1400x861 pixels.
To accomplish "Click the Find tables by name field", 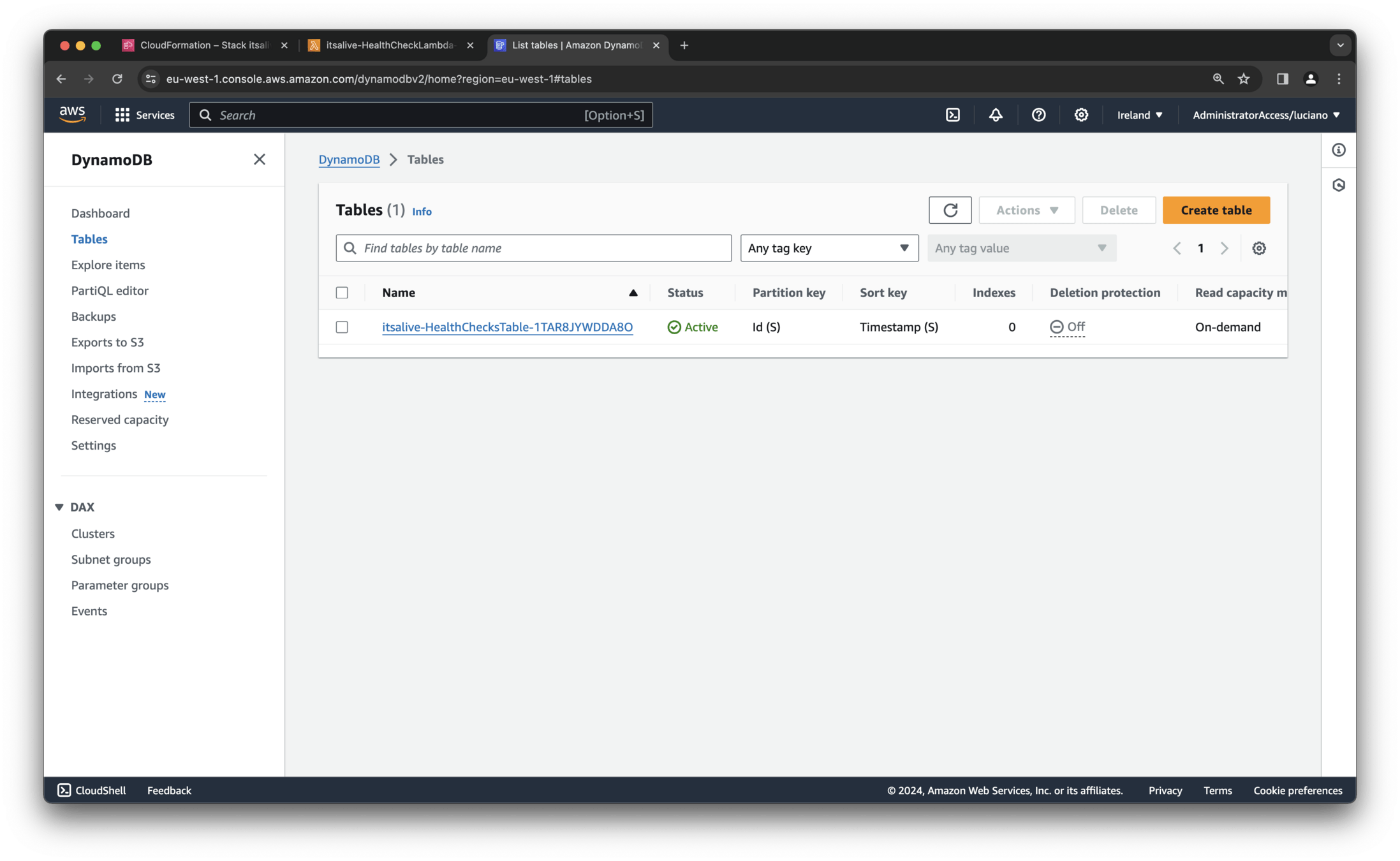I will (x=533, y=248).
